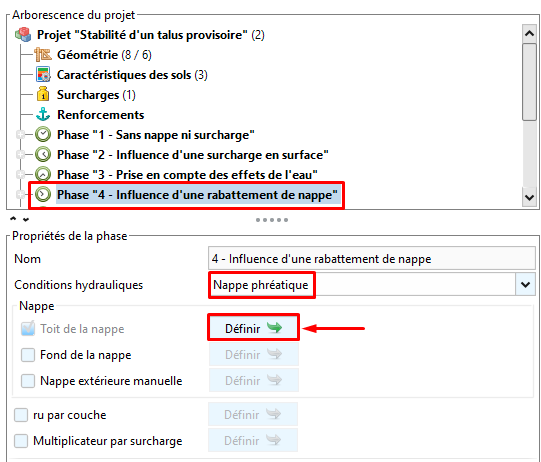Expand the Phase 1 tree node

(x=20, y=134)
